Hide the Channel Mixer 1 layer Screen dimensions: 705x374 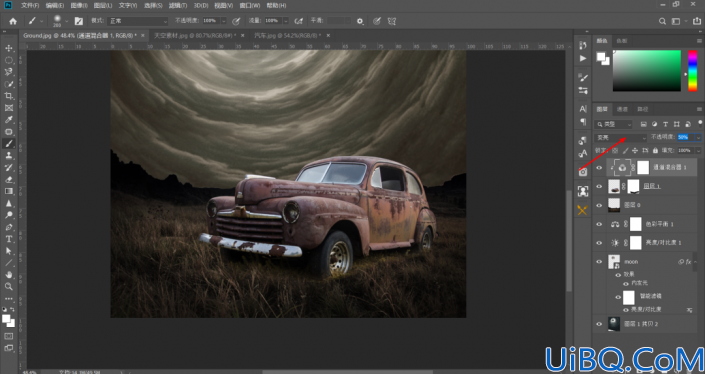(x=599, y=168)
